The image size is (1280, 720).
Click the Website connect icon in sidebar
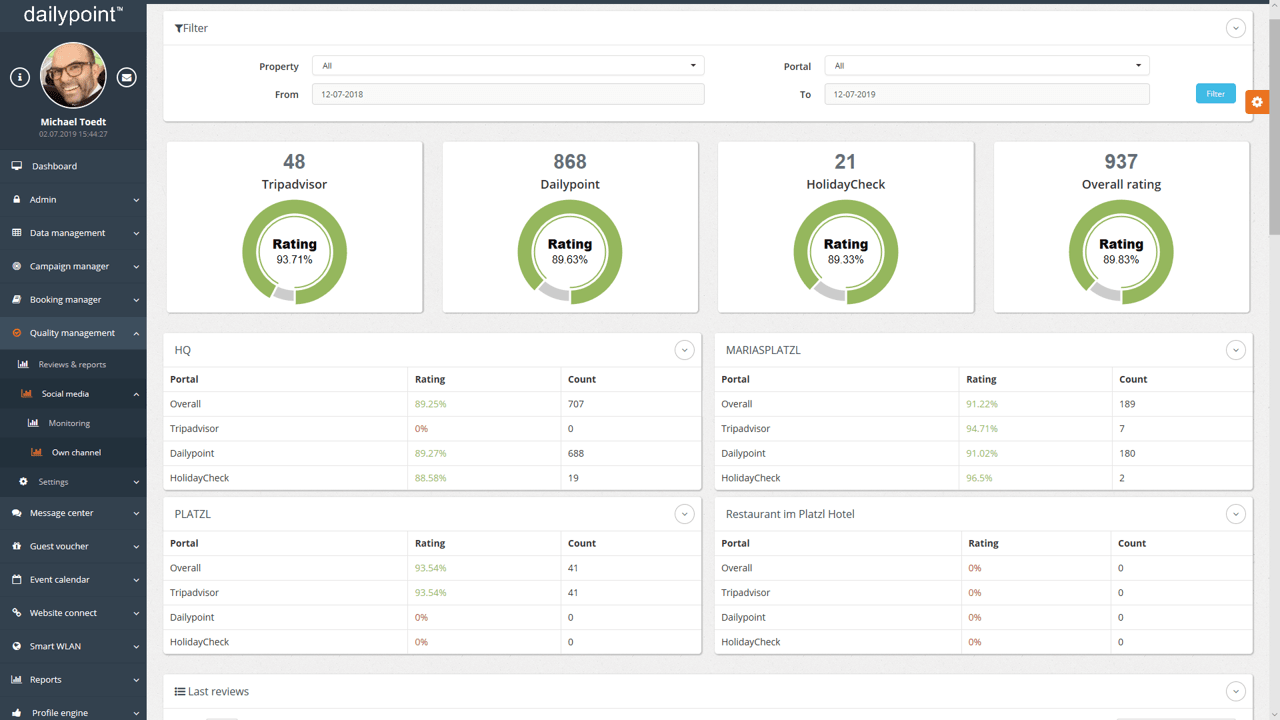[14, 612]
